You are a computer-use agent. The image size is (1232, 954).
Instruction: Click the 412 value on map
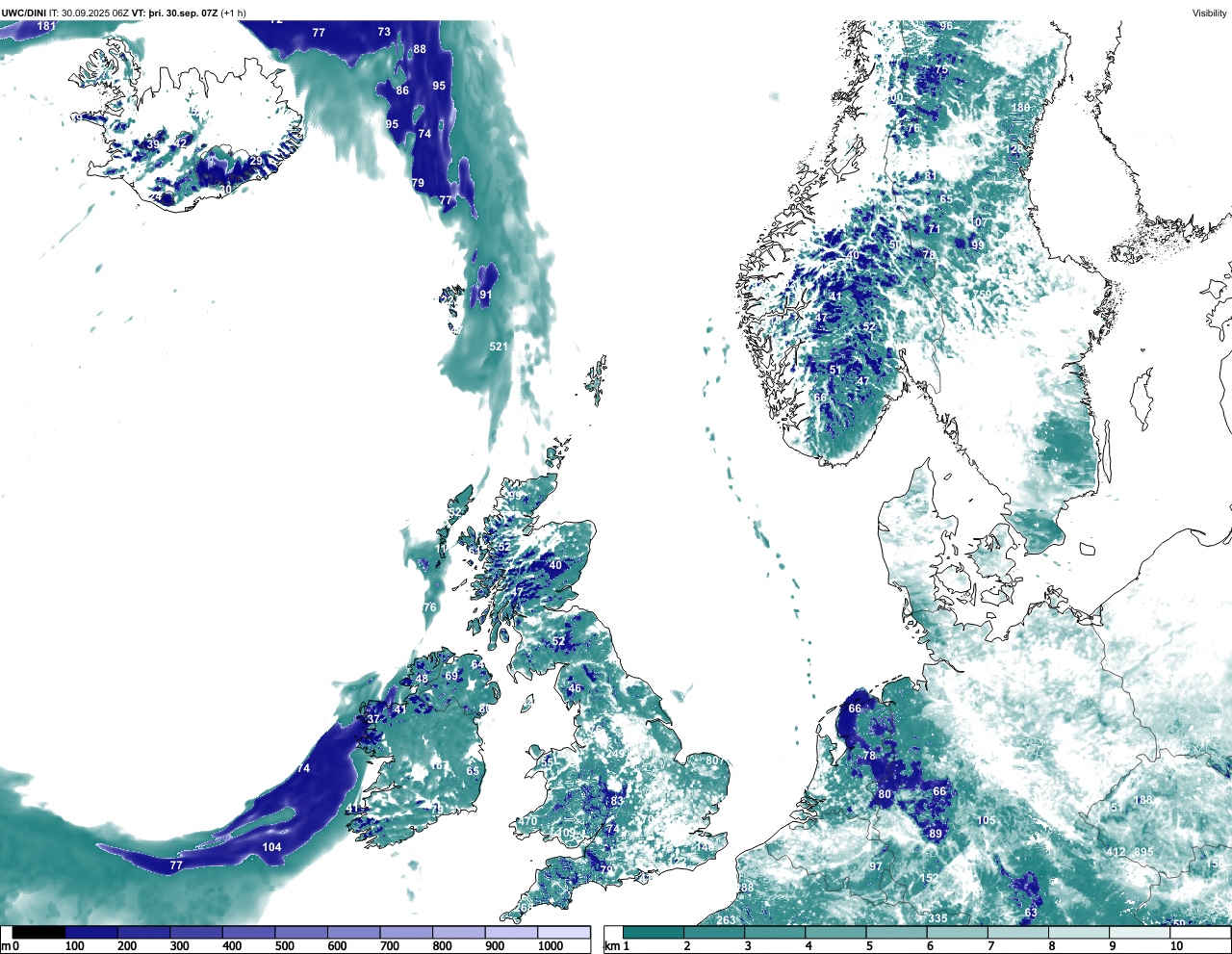pyautogui.click(x=1116, y=852)
